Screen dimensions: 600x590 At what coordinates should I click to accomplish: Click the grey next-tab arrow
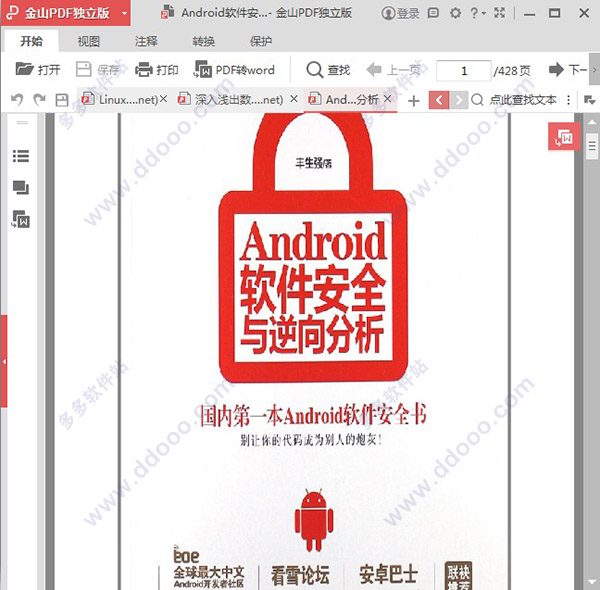point(458,100)
